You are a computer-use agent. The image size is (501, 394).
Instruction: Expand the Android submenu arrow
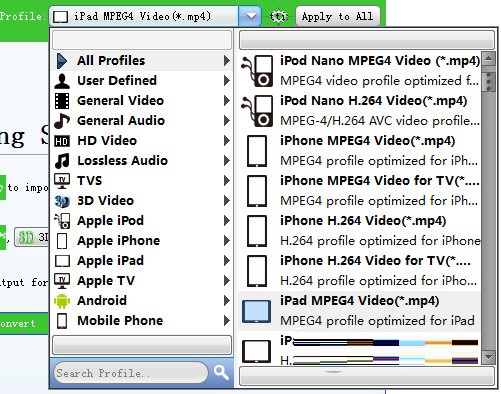pos(227,301)
